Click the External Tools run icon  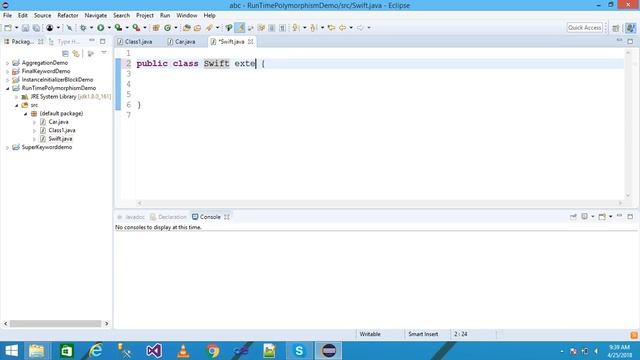tap(136, 28)
